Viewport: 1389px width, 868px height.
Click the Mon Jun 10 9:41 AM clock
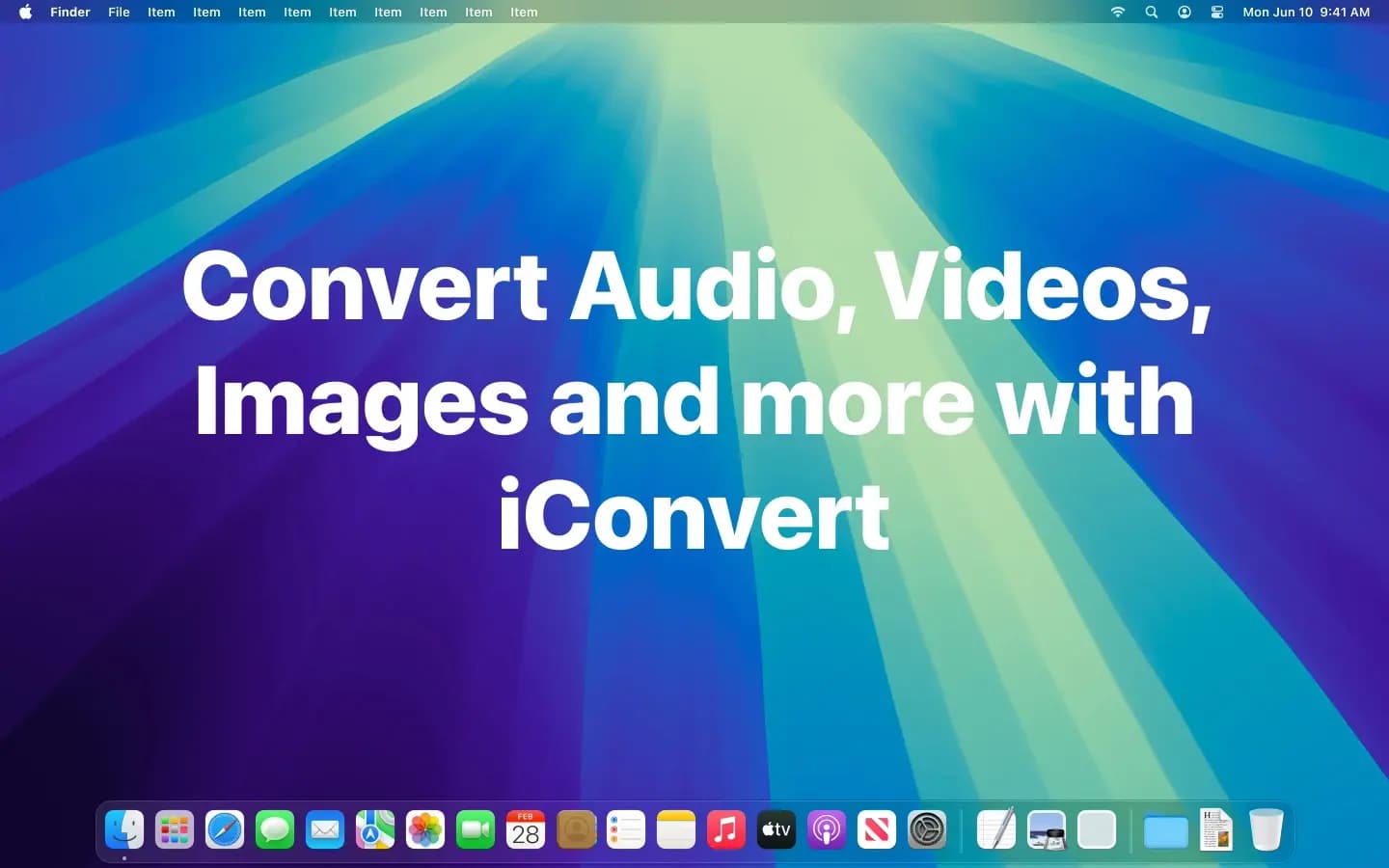pos(1306,12)
